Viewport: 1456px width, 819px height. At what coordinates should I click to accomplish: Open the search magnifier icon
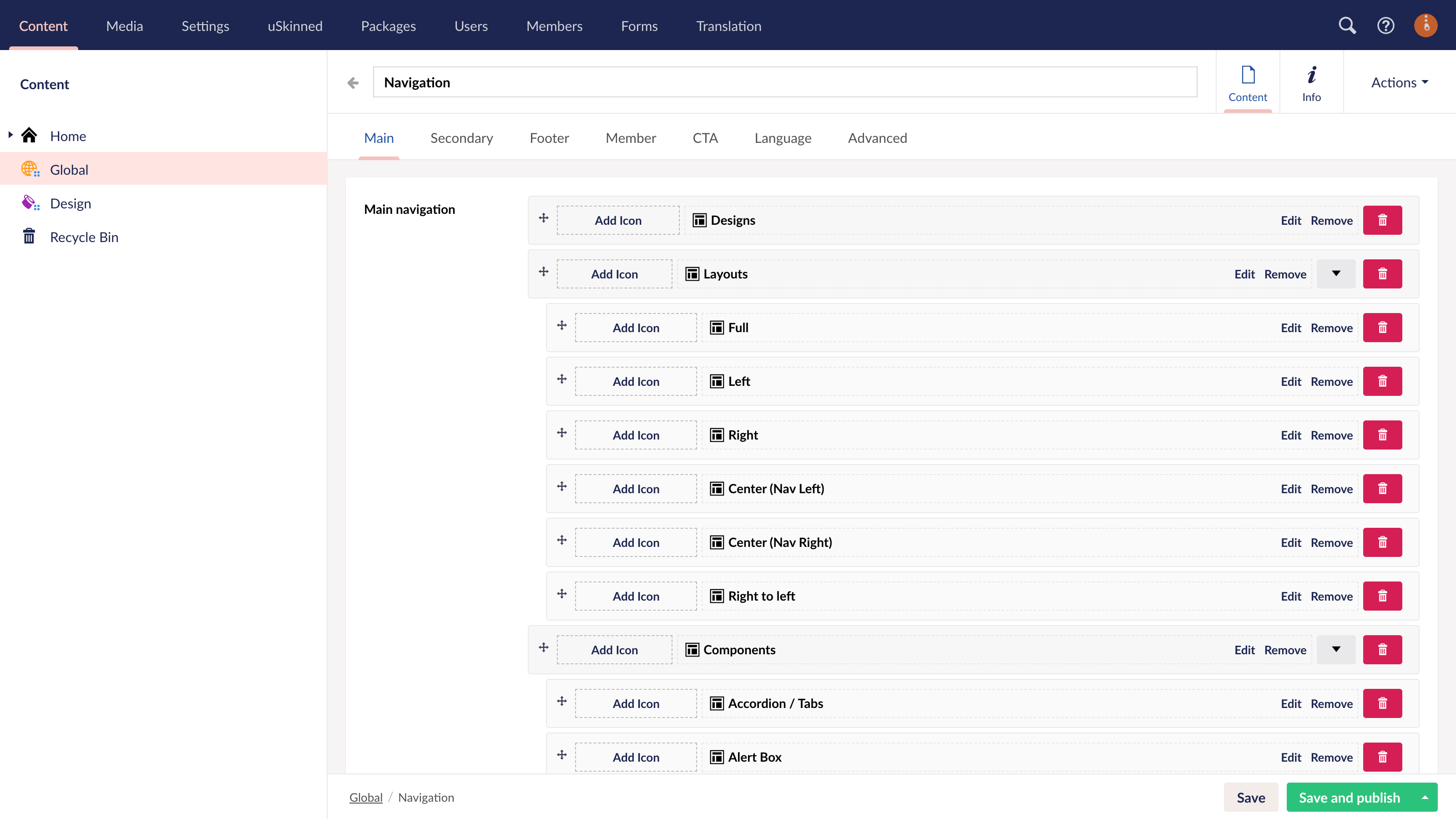1347,25
